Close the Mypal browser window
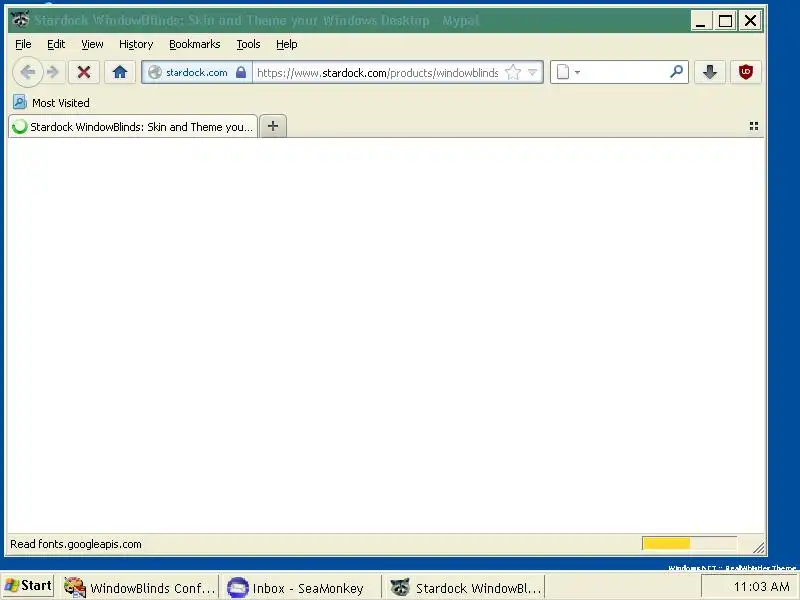The width and height of the screenshot is (800, 600). tap(750, 21)
